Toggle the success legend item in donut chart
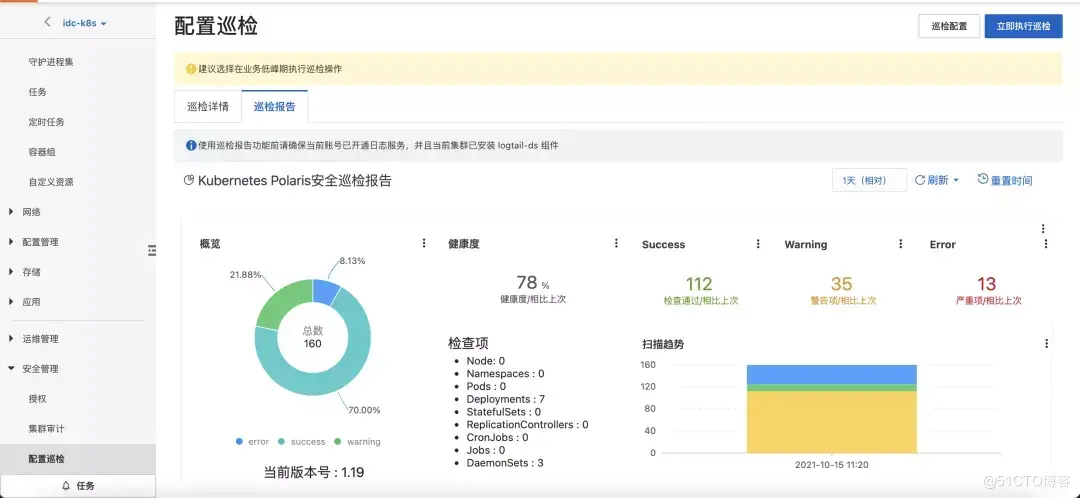 [x=302, y=442]
